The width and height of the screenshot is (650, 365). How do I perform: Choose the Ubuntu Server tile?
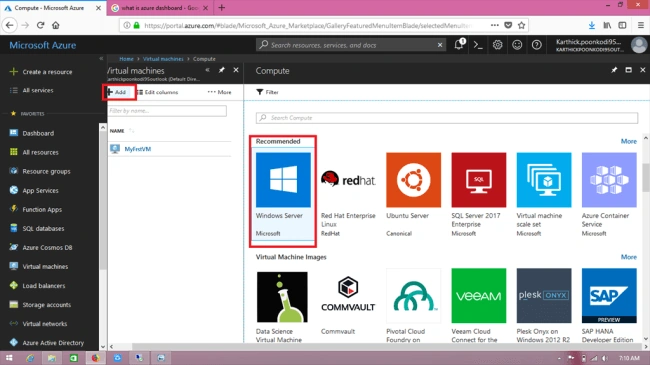[413, 195]
